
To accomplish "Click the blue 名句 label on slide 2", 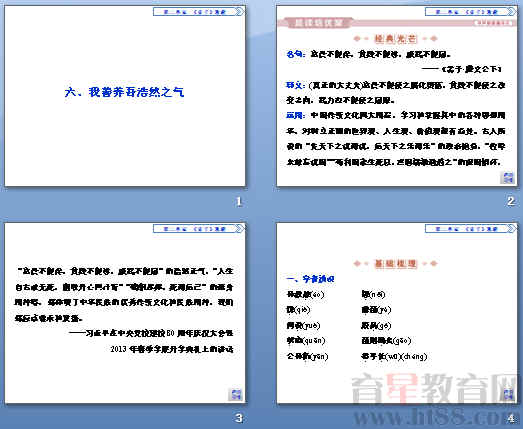I will click(x=296, y=54).
